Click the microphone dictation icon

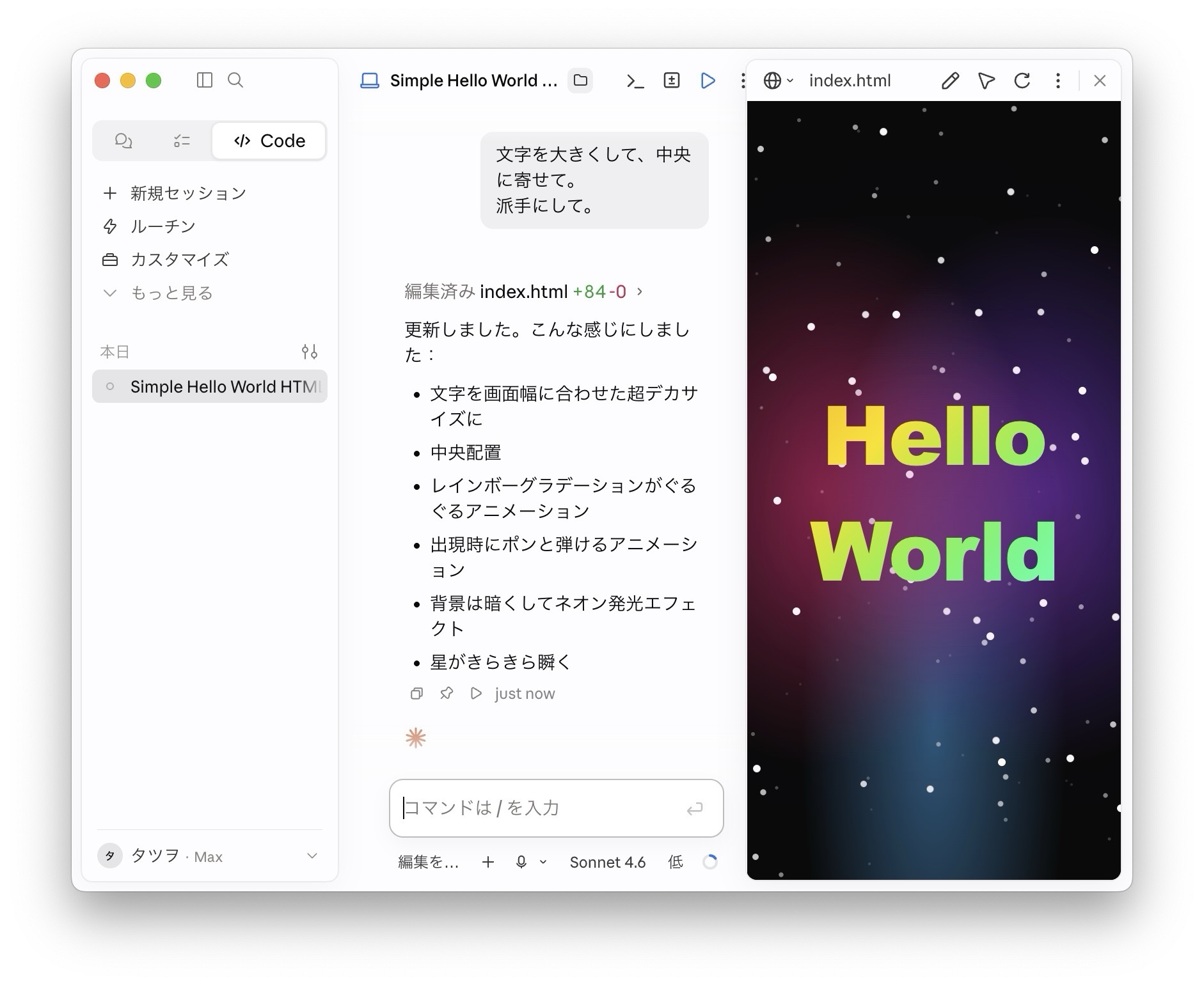[x=521, y=863]
